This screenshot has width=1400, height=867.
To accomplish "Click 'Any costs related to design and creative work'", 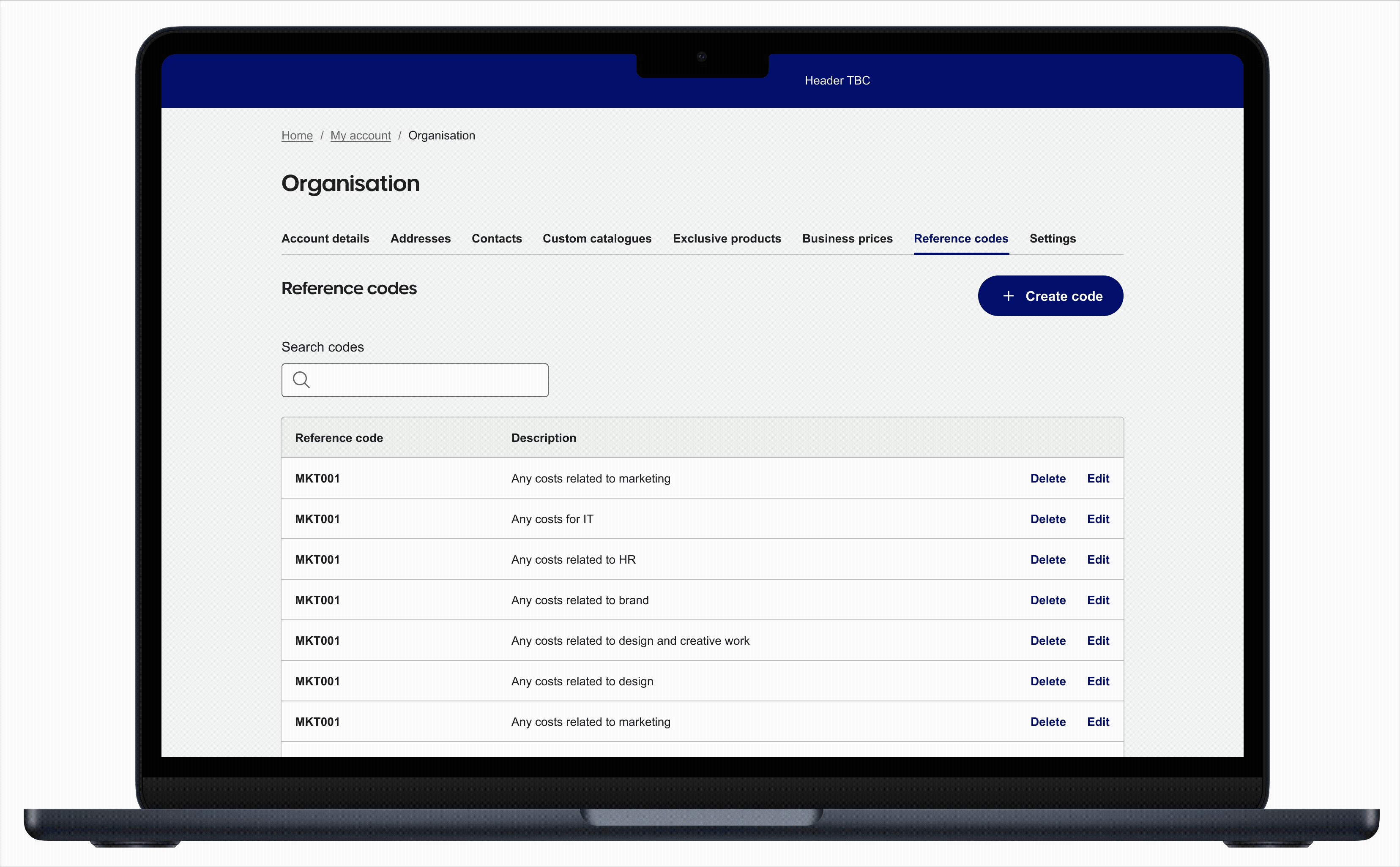I will click(630, 641).
